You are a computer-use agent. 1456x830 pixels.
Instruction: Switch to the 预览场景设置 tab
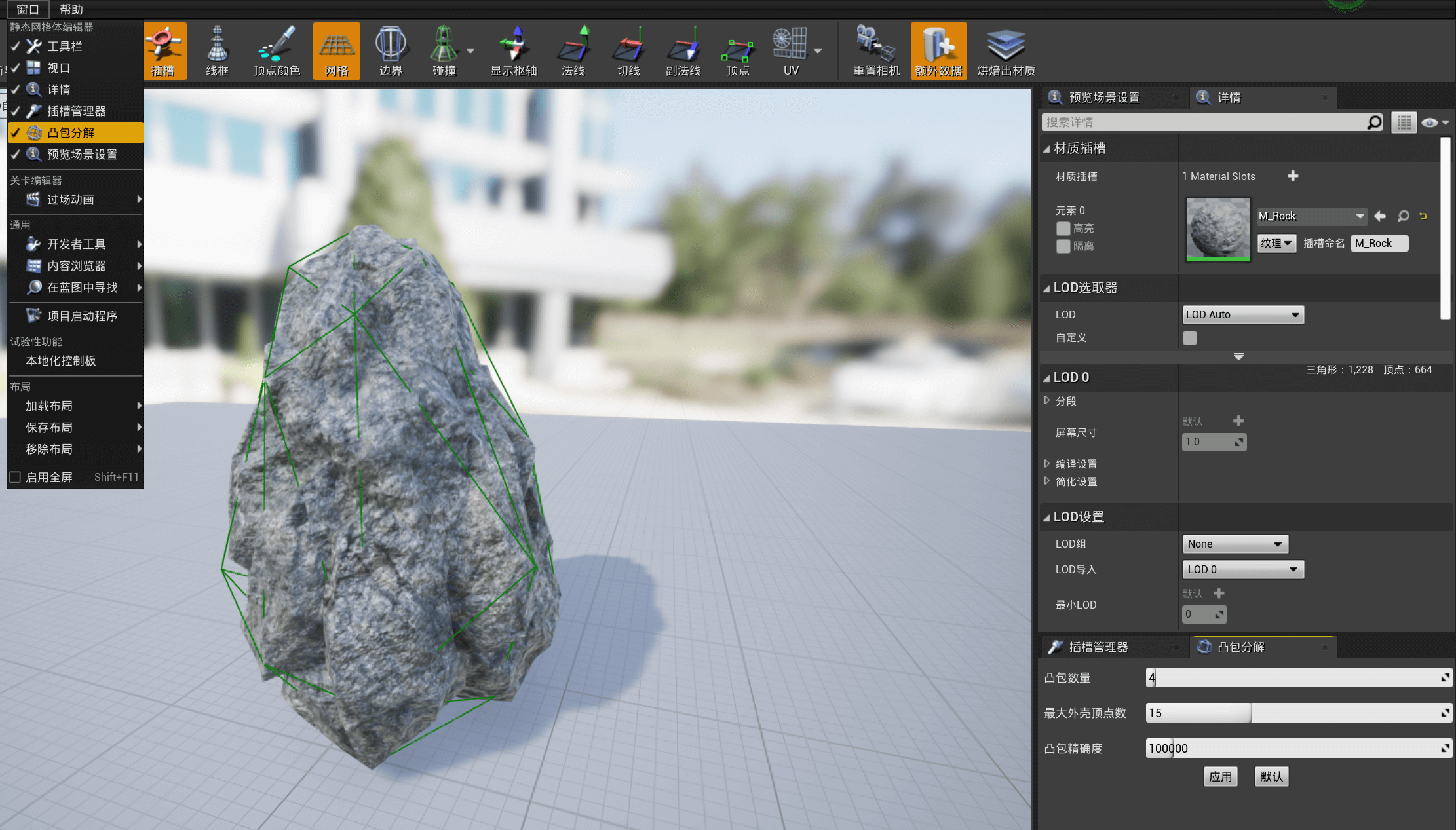point(1115,98)
